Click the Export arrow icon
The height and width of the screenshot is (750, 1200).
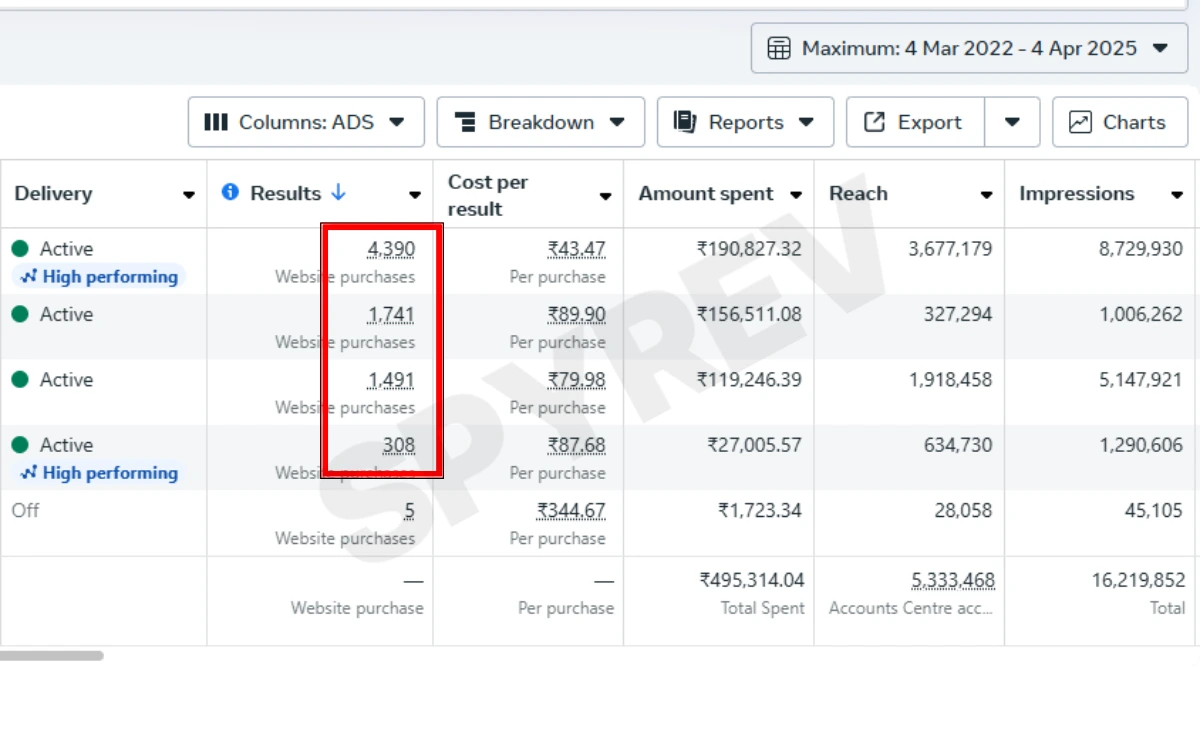(x=874, y=122)
